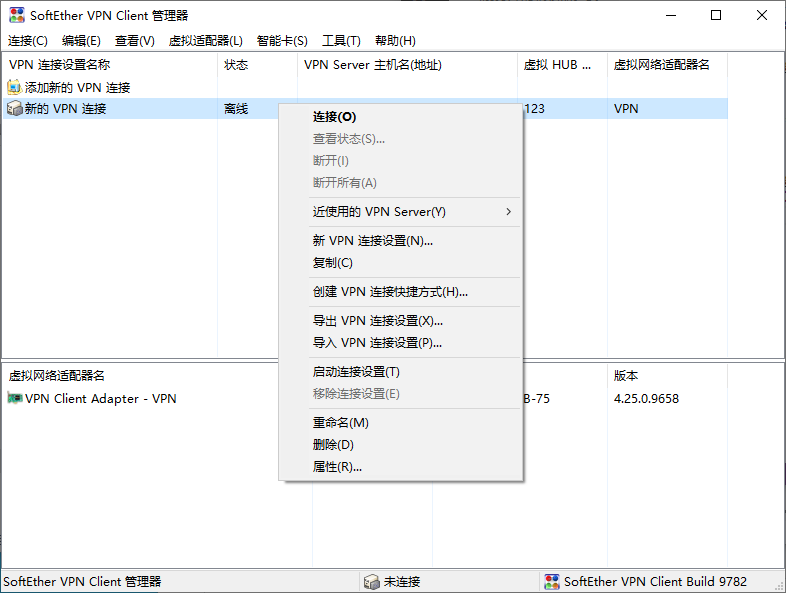Click the SoftEther VPN Client 管理器 status text

[82, 581]
